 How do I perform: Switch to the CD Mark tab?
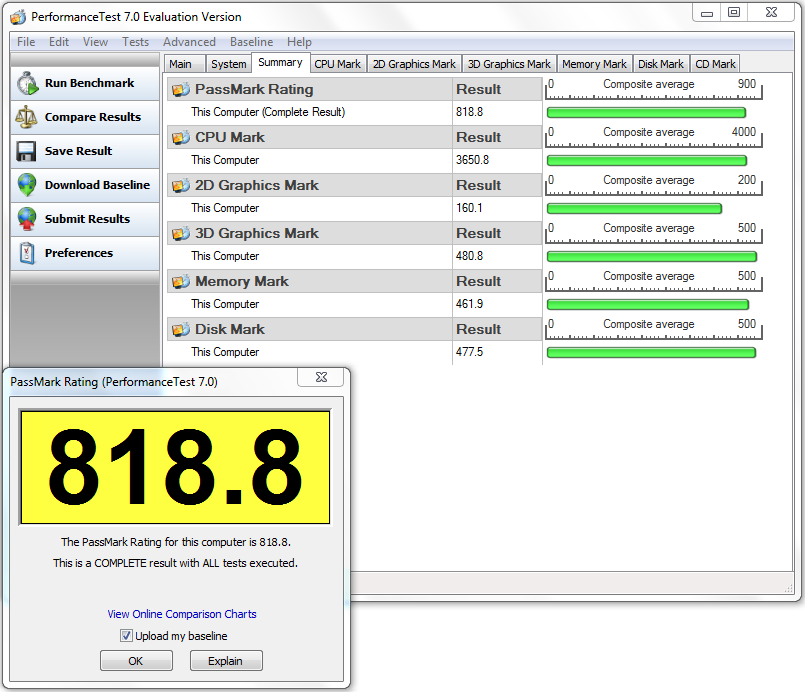coord(715,64)
